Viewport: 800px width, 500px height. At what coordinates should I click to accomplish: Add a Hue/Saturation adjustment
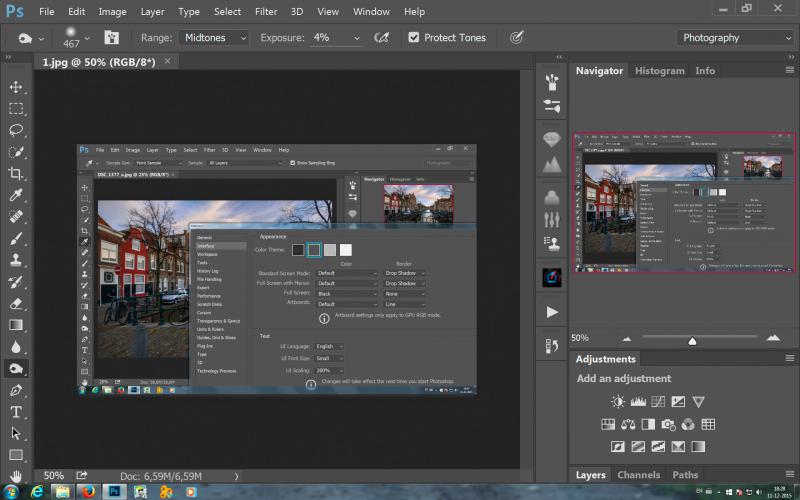point(608,424)
